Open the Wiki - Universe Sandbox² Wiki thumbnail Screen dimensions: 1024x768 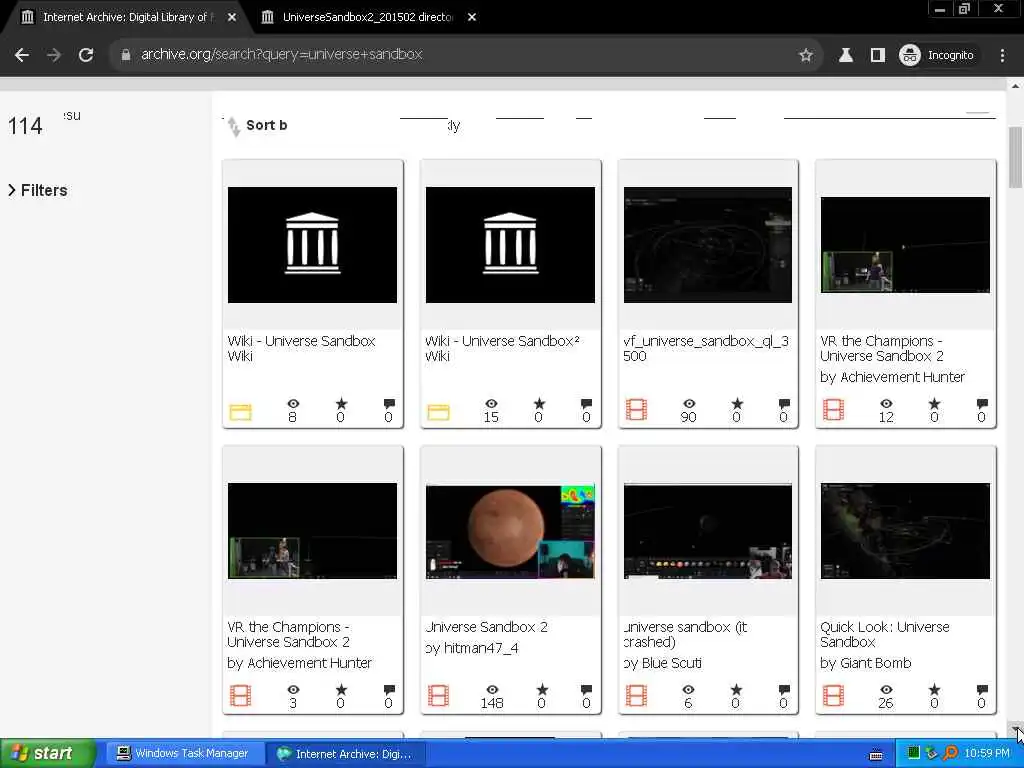point(510,245)
